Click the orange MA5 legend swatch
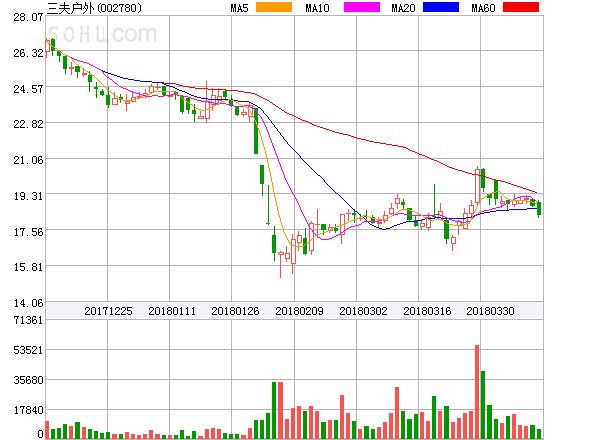Screen dimensions: 600x440 (274, 7)
